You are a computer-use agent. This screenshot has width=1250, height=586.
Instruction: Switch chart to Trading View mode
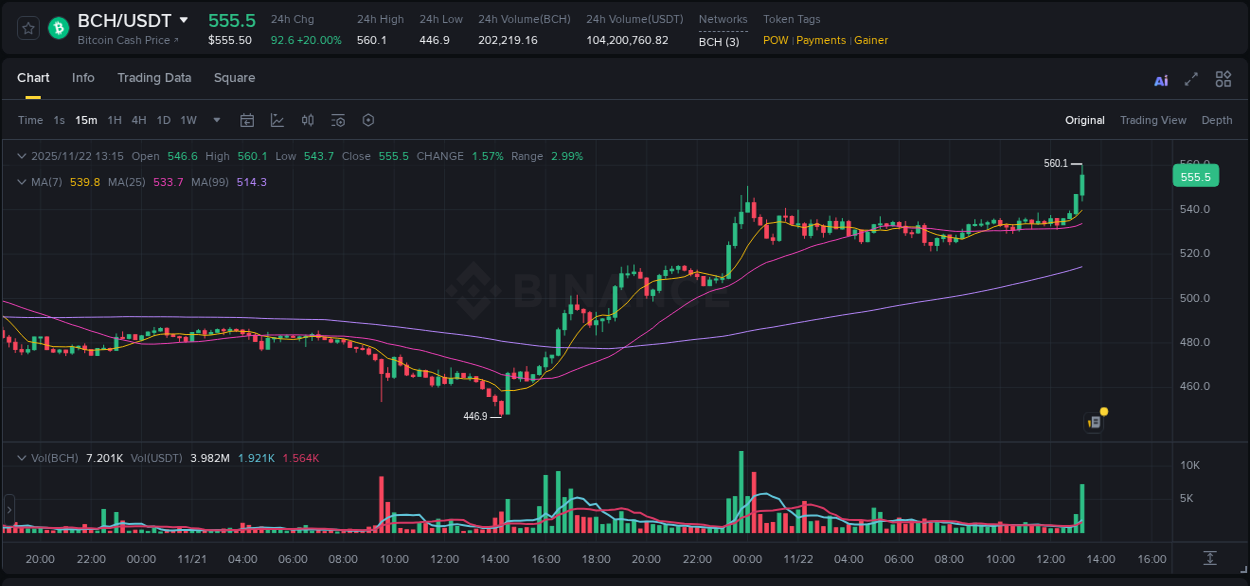1153,120
